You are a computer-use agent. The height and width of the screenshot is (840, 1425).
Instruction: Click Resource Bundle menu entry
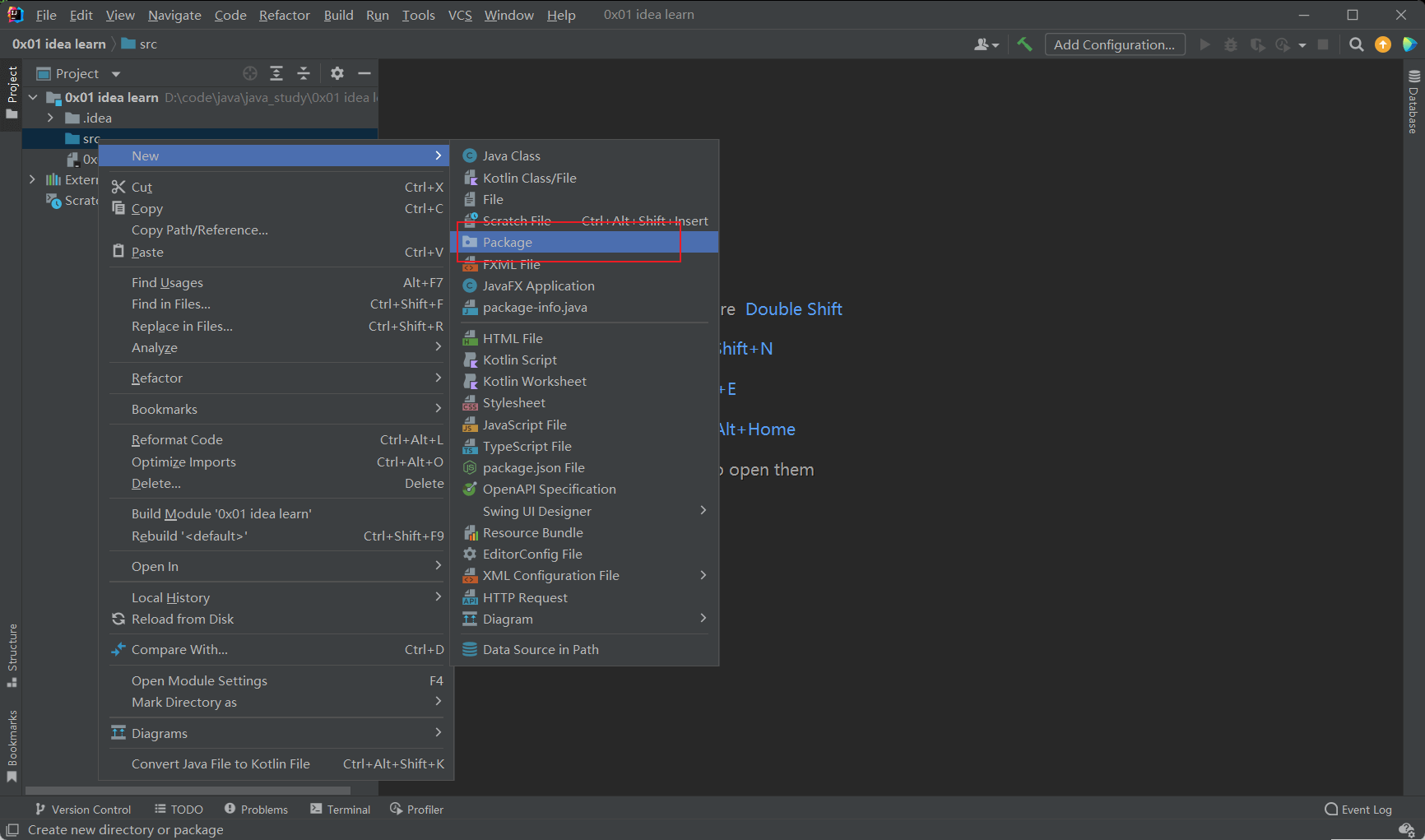pyautogui.click(x=584, y=532)
